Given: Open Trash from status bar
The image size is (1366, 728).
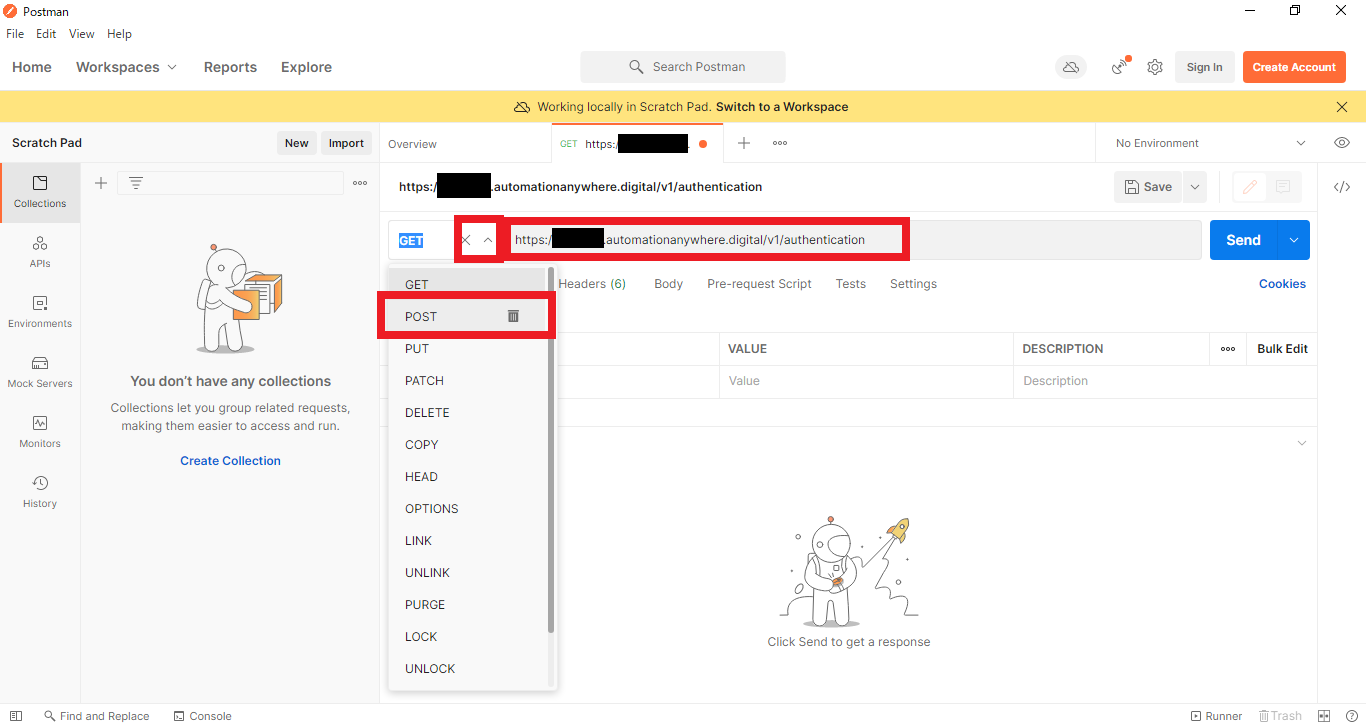Looking at the screenshot, I should [x=1280, y=716].
